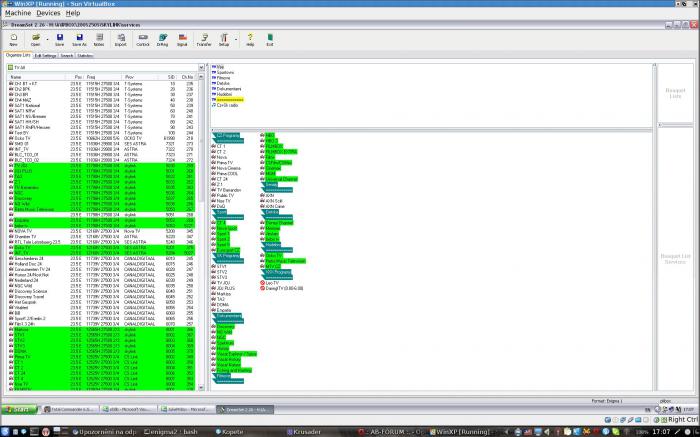
Task: Switch to the Edit Settings tab
Action: (x=46, y=56)
